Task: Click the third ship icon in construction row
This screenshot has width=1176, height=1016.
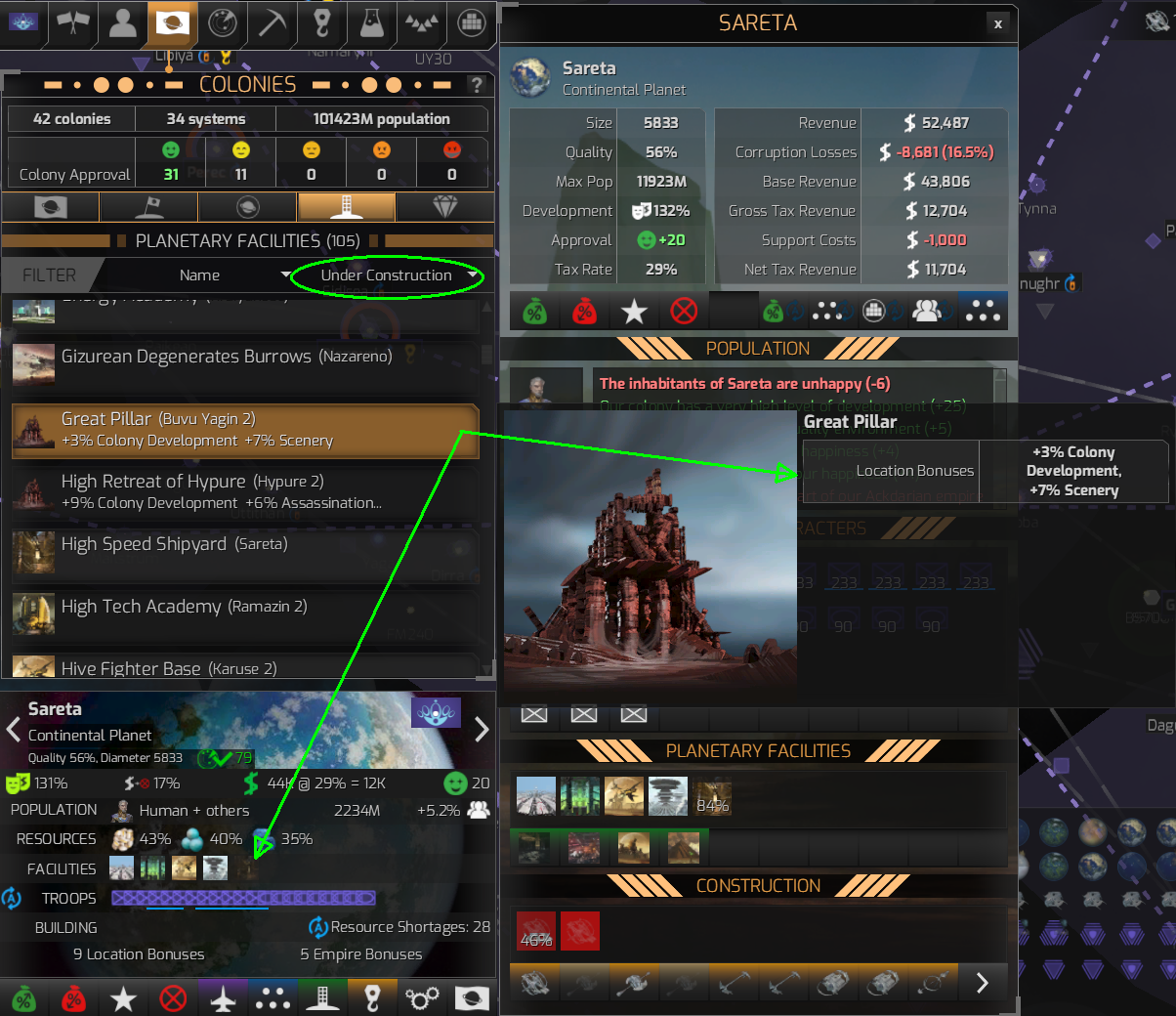Action: [634, 983]
